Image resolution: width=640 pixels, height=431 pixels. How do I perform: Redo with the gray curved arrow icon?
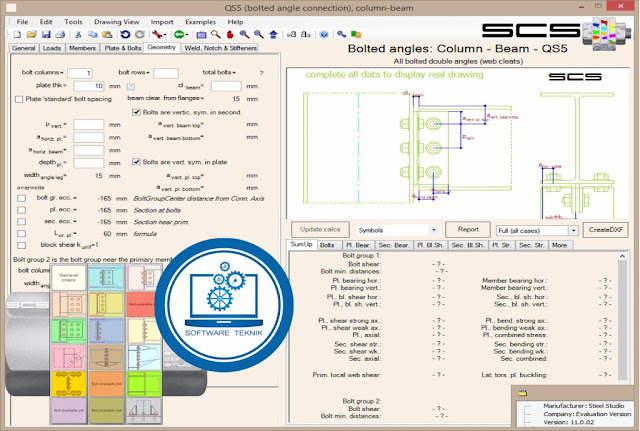[140, 34]
